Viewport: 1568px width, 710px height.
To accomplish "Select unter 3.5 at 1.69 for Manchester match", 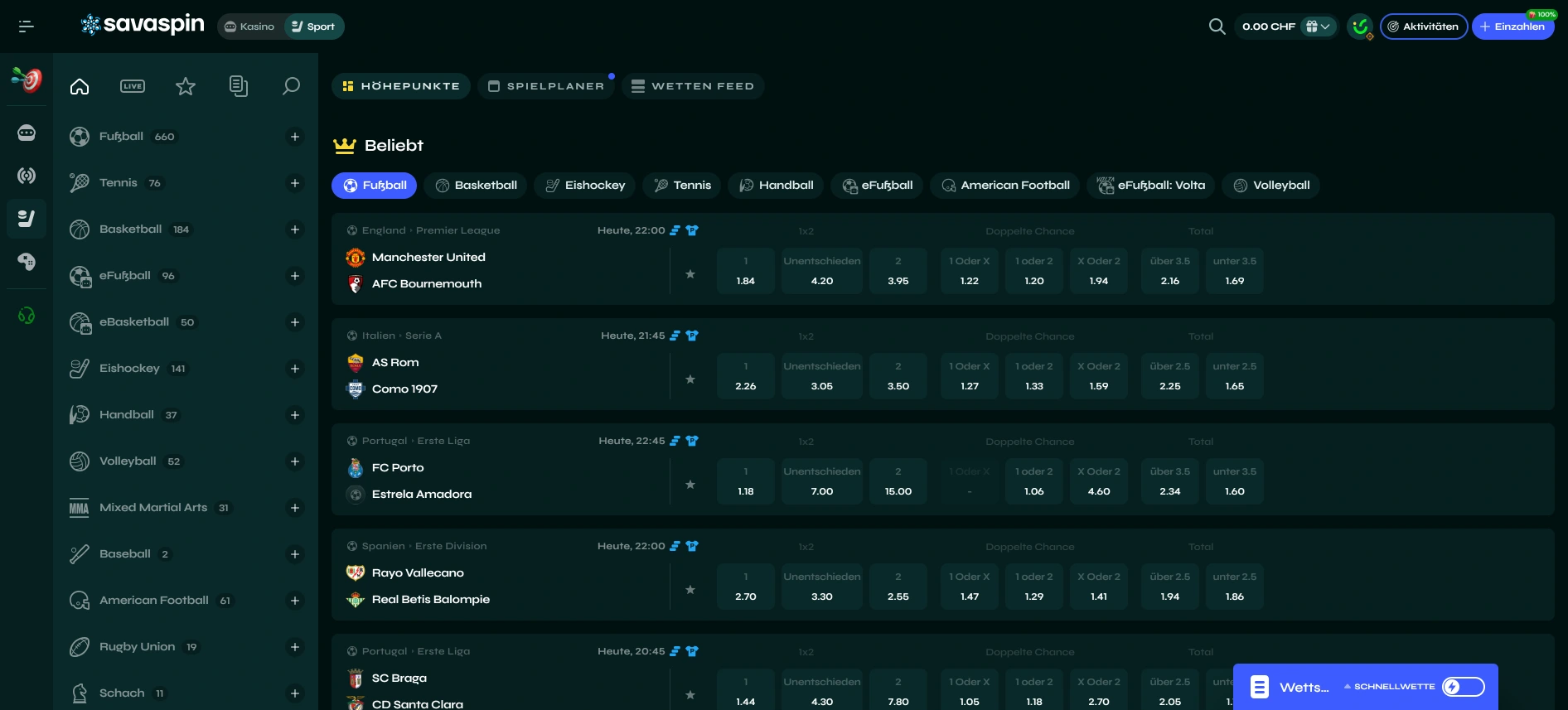I will 1235,272.
